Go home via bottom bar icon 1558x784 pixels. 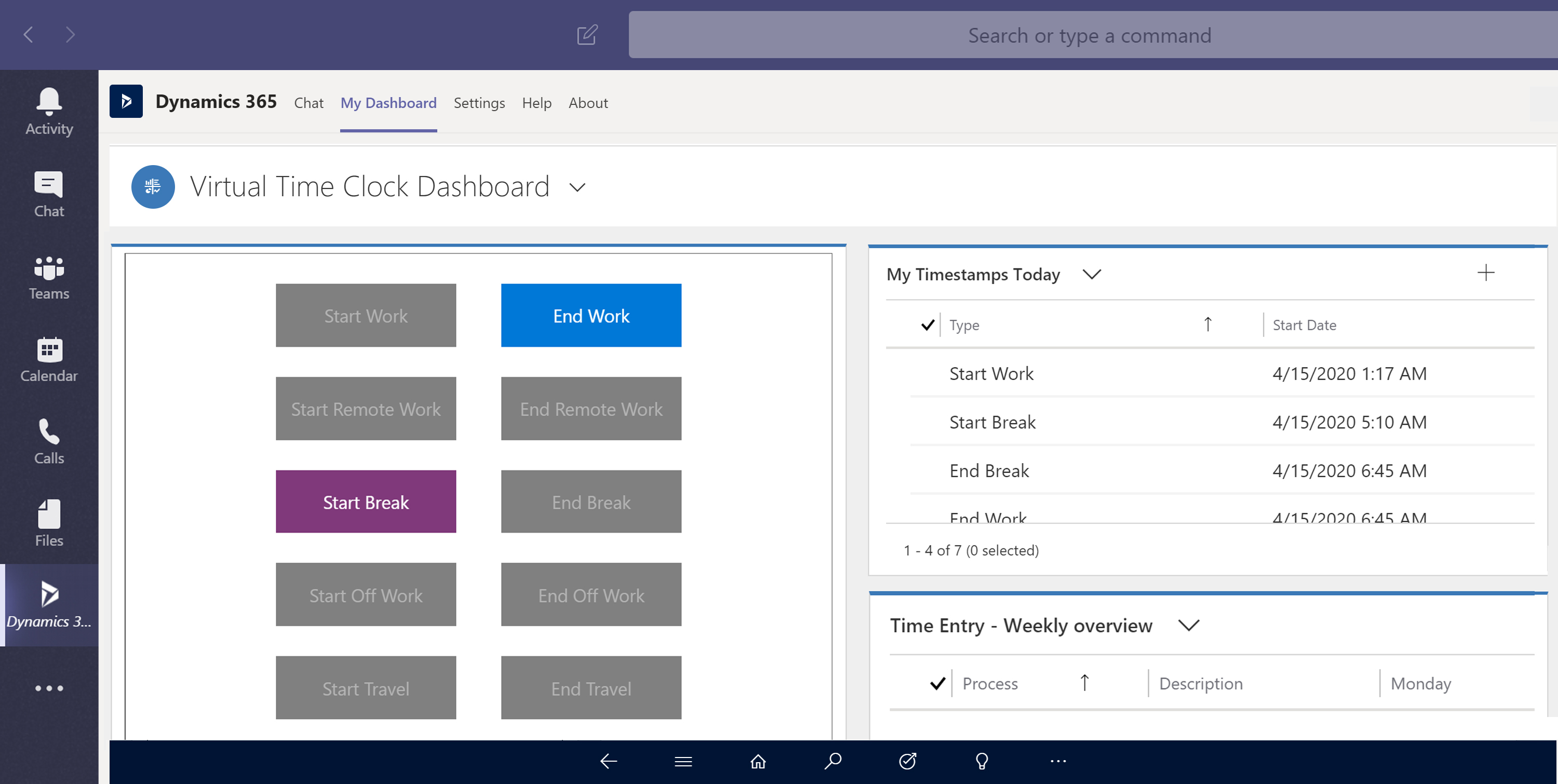point(758,761)
